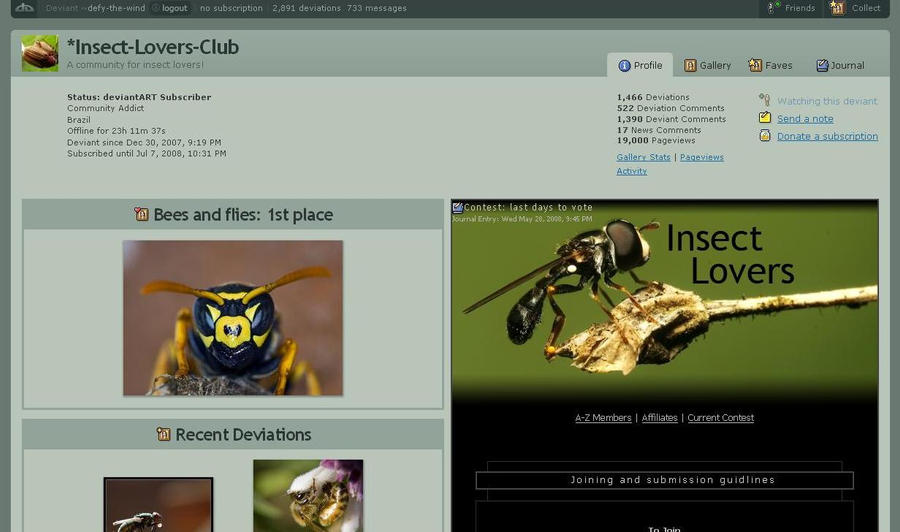Click the Journal Entry date line

522,219
